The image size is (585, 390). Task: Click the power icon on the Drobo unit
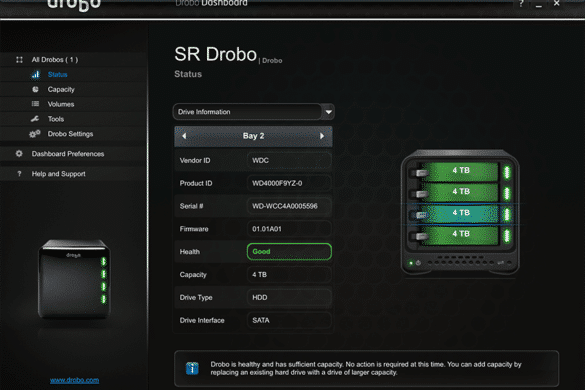click(419, 263)
